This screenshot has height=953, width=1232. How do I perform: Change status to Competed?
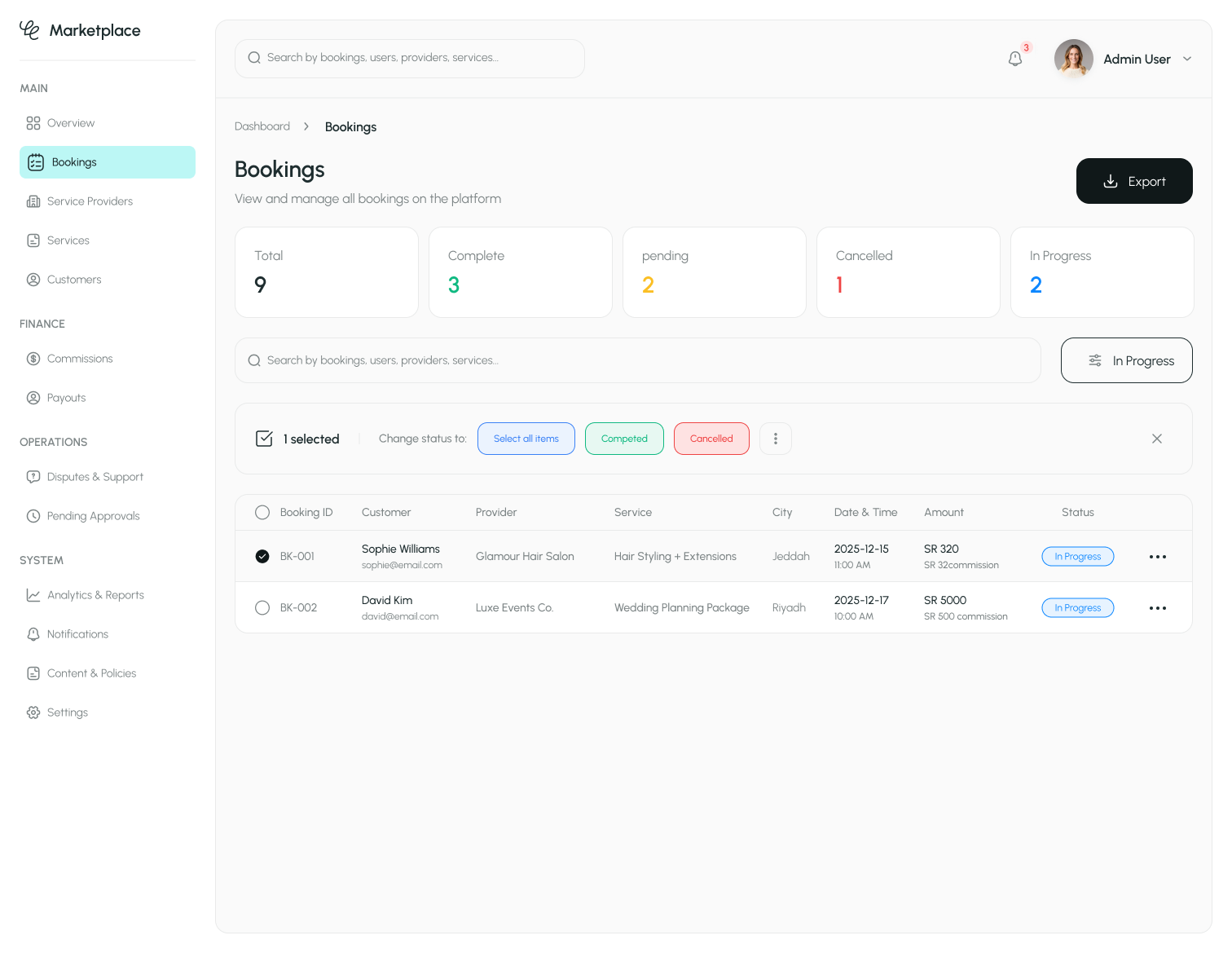625,439
